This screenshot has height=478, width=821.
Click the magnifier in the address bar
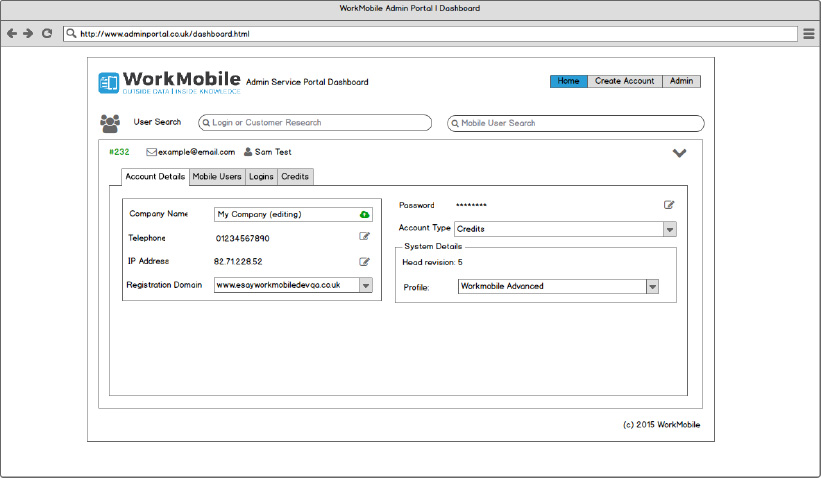[71, 34]
